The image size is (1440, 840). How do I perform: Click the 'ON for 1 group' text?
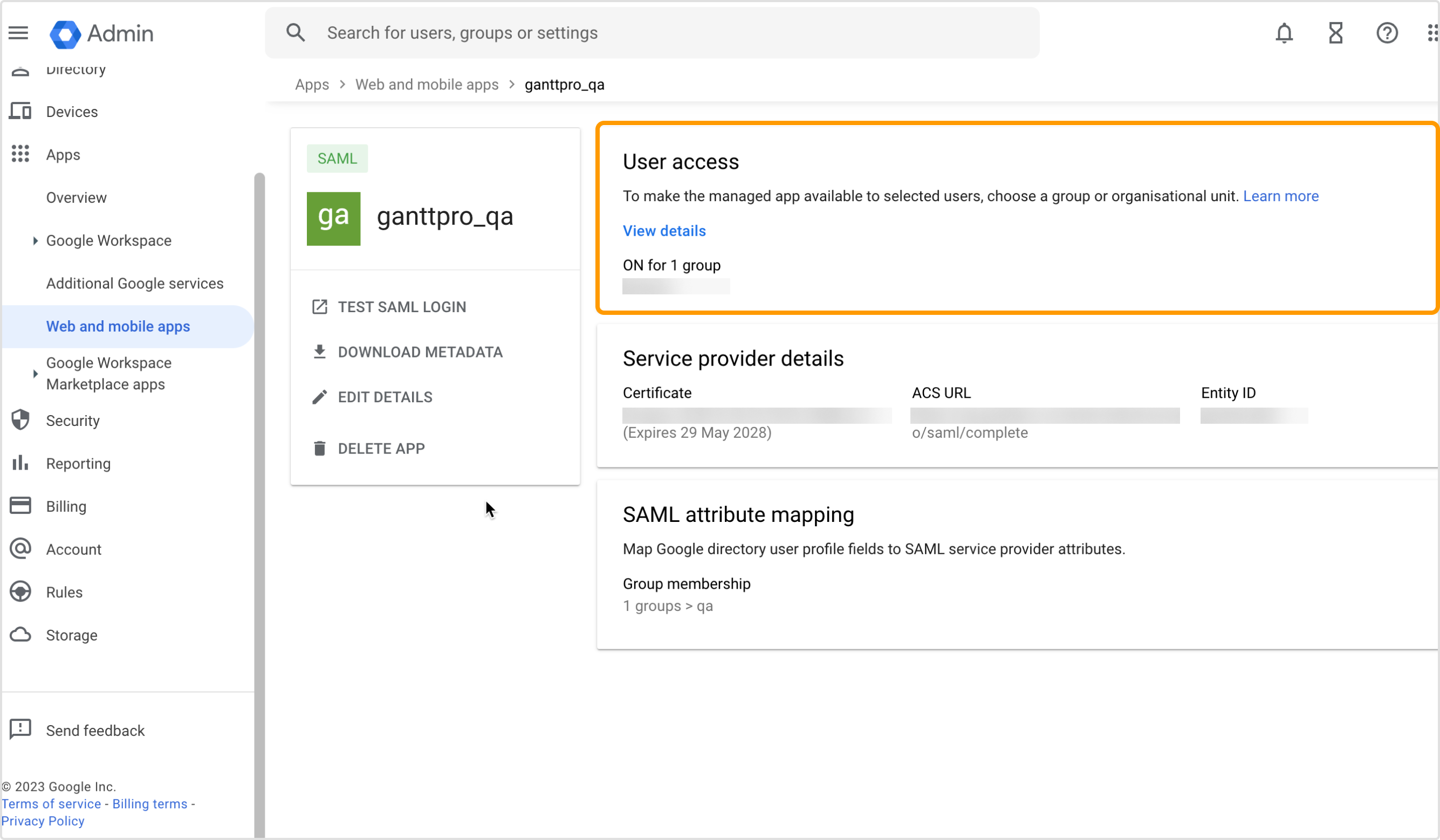671,265
